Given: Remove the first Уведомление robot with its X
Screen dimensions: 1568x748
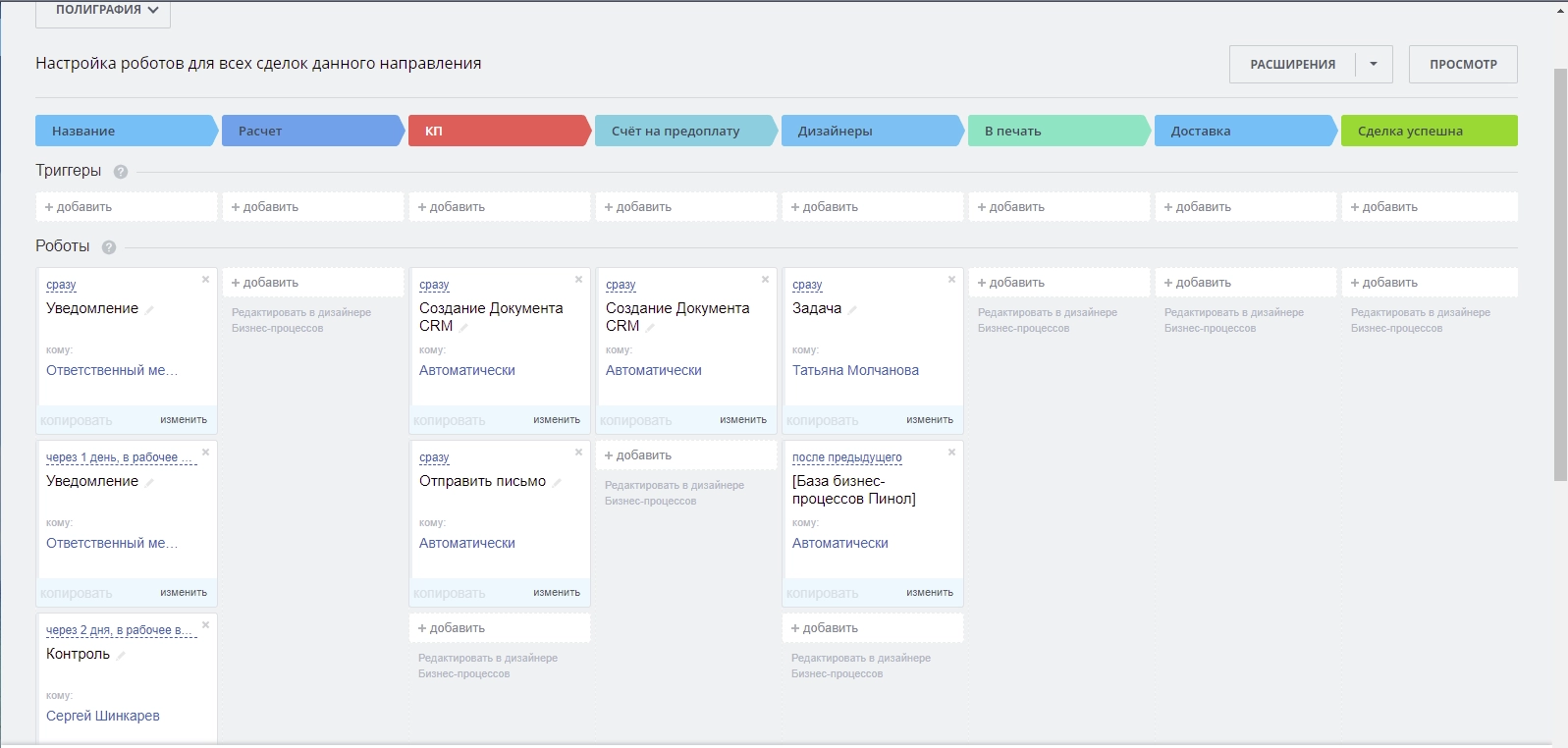Looking at the screenshot, I should [x=205, y=280].
